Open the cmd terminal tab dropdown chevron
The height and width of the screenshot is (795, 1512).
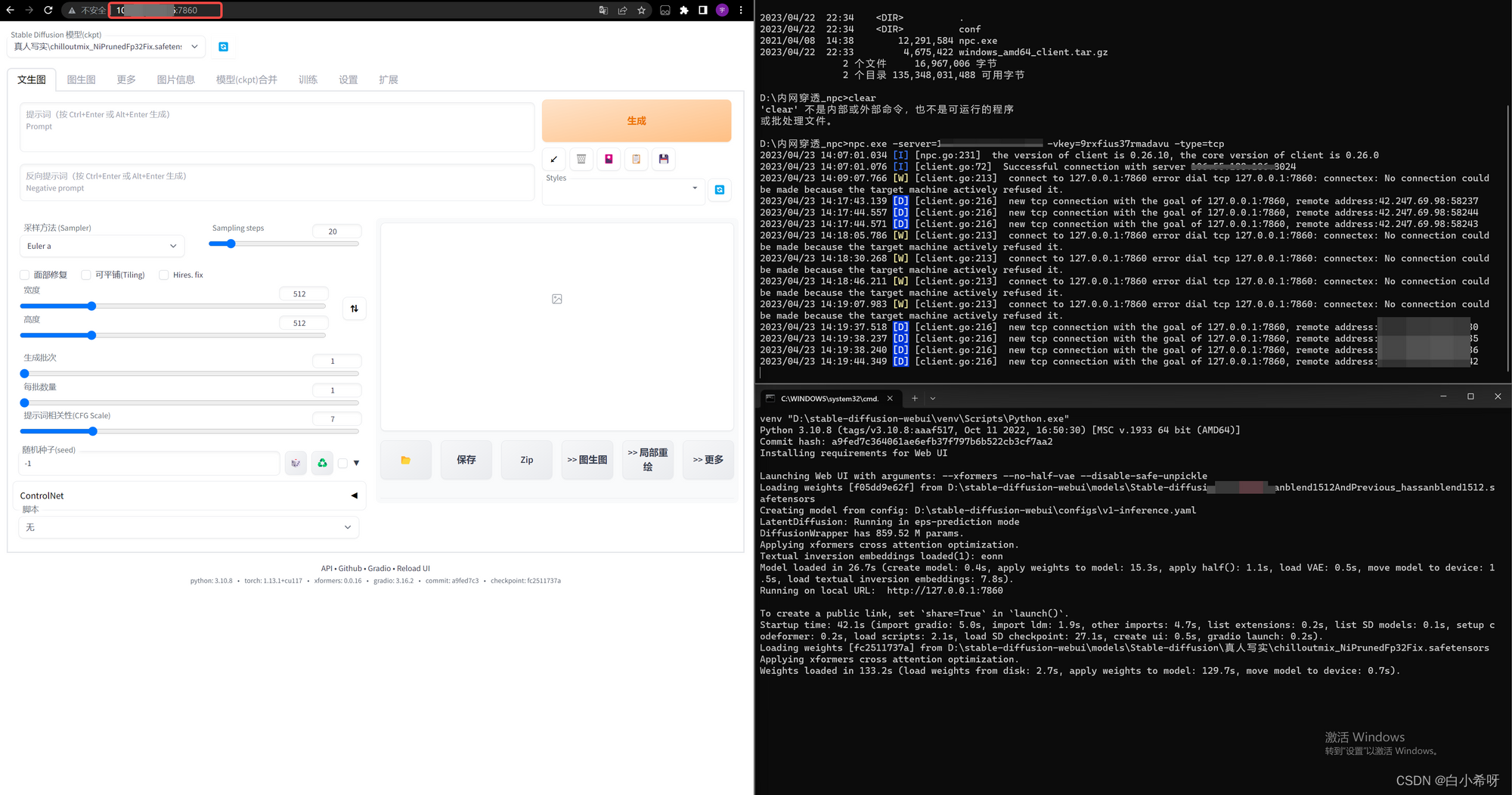933,398
